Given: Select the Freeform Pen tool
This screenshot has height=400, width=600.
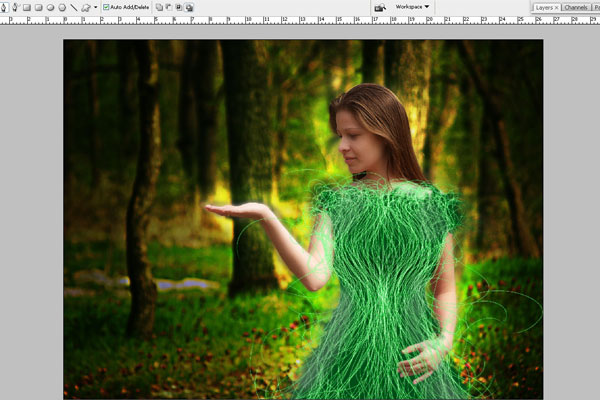Looking at the screenshot, I should [x=15, y=7].
